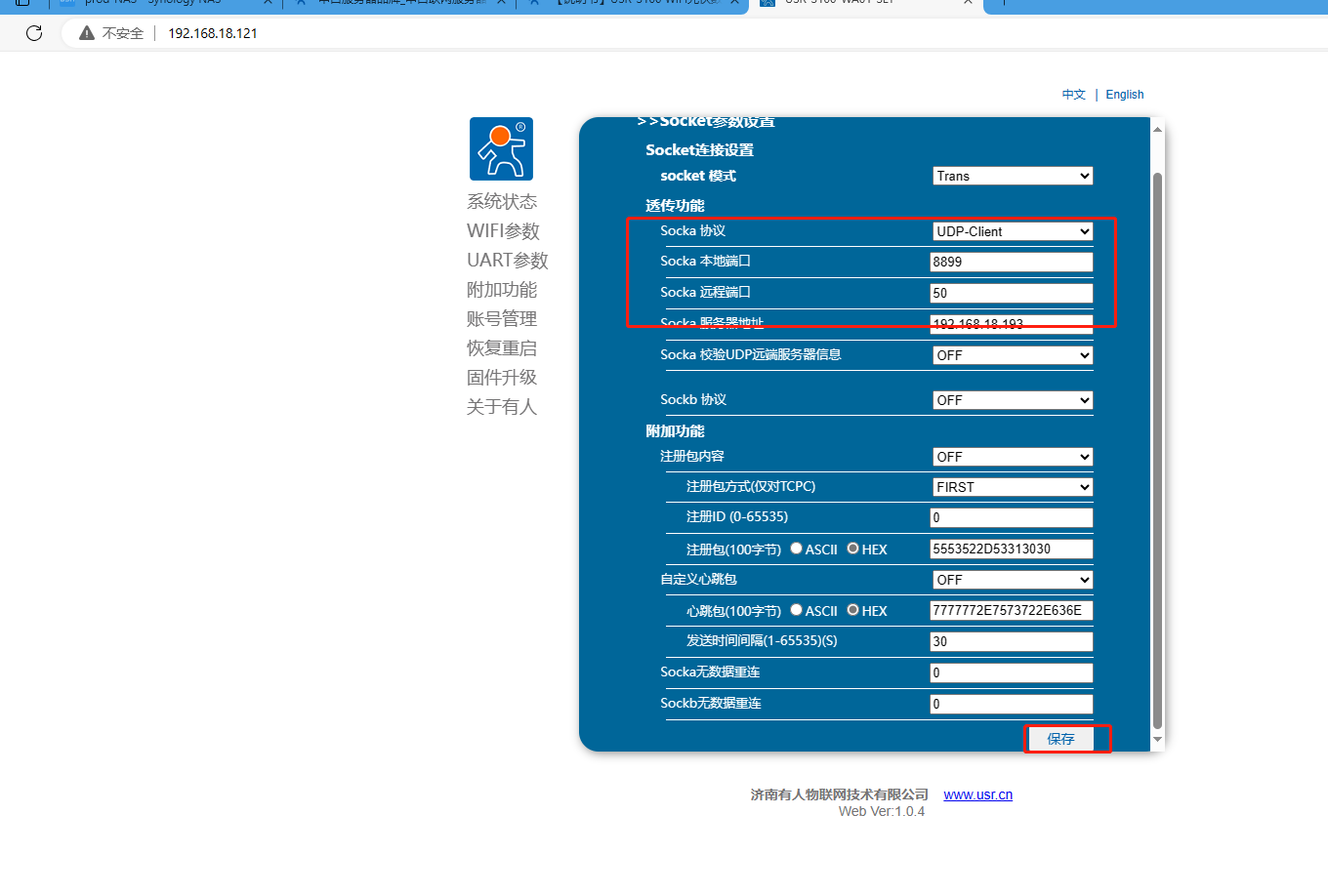Viewport: 1328px width, 896px height.
Task: Click the panel scrollbar down arrow
Action: [1157, 740]
